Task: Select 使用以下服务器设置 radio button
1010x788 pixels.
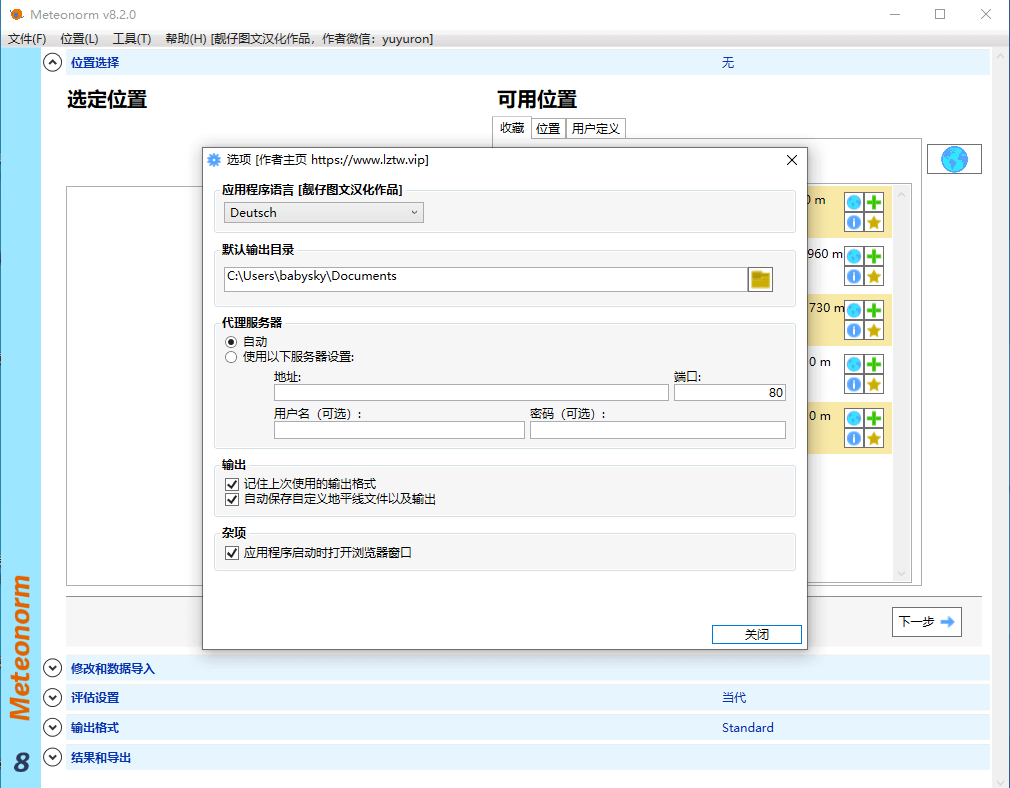Action: pos(231,357)
